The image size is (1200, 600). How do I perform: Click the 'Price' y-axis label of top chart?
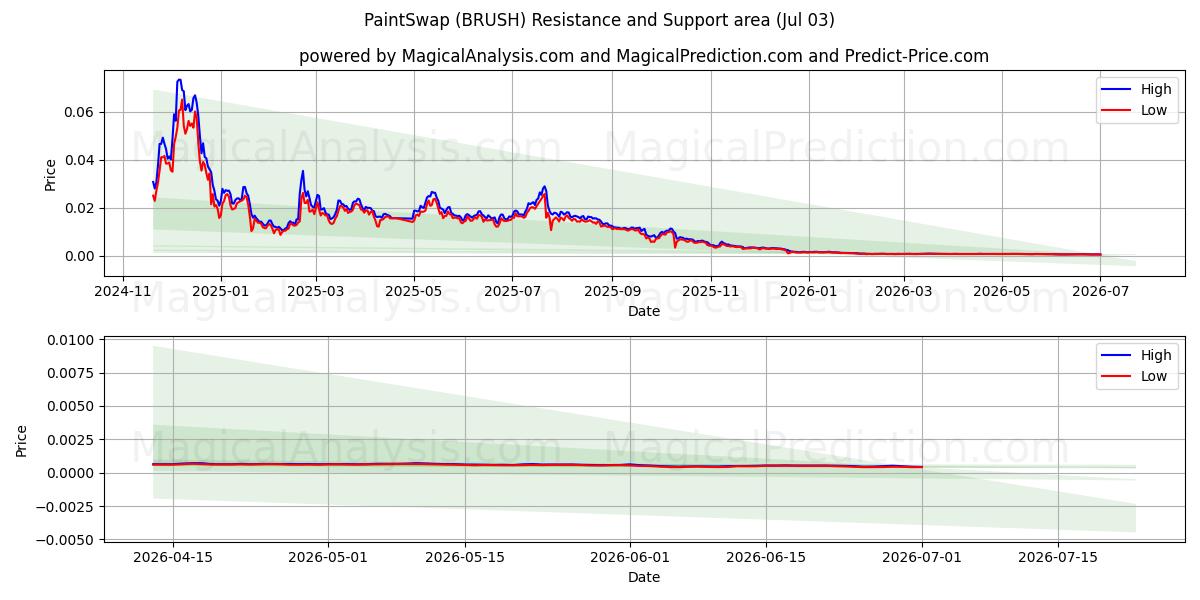point(50,174)
